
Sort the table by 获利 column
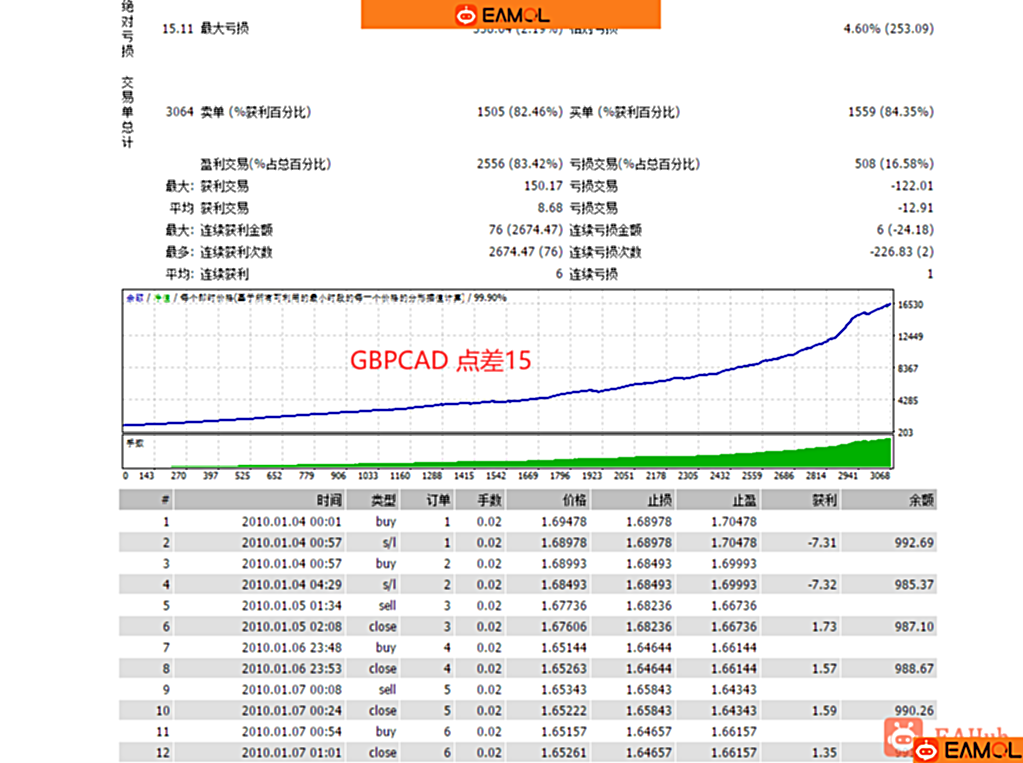pyautogui.click(x=823, y=500)
